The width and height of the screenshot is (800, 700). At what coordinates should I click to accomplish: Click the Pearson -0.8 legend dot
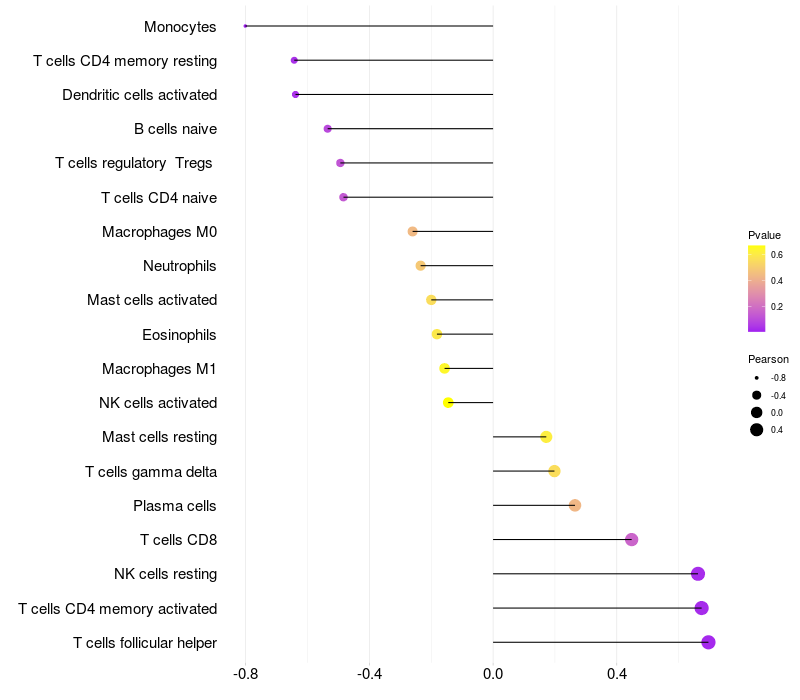click(757, 378)
